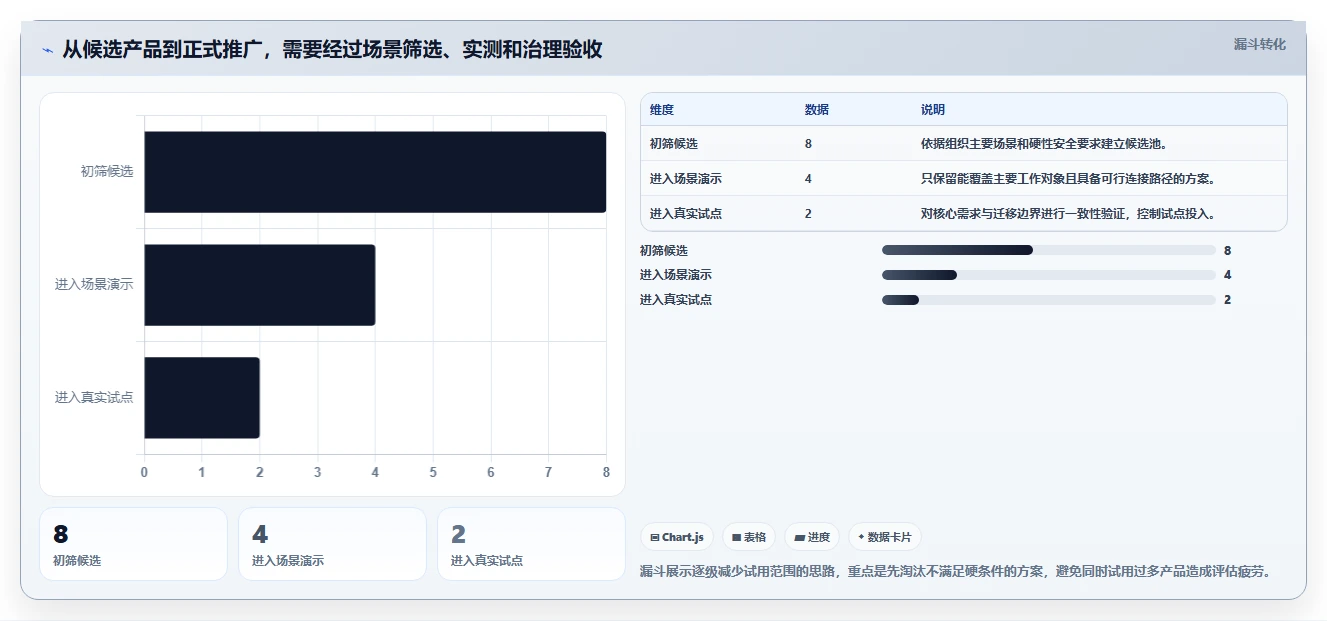This screenshot has width=1327, height=621.
Task: Click the x-axis tick label 3
Action: [318, 472]
